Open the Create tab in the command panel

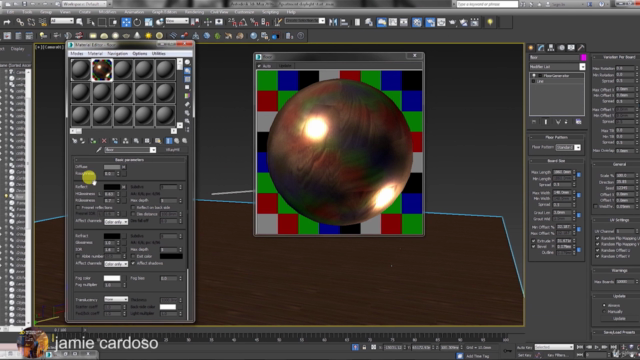531,48
